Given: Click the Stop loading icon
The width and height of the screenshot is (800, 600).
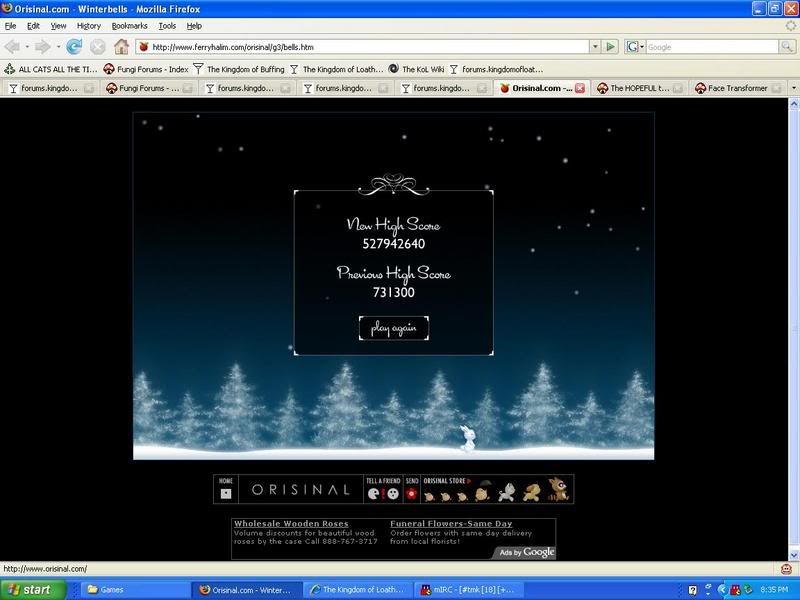Looking at the screenshot, I should click(x=97, y=47).
